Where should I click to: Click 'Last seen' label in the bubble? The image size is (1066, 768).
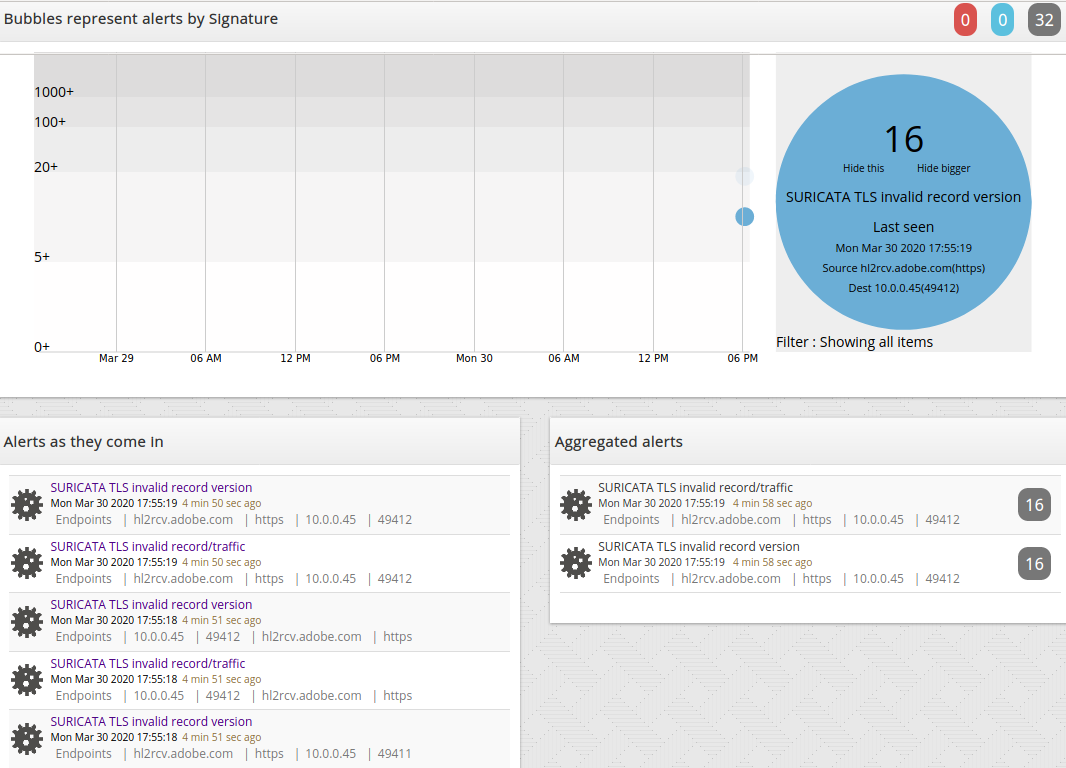pos(904,227)
